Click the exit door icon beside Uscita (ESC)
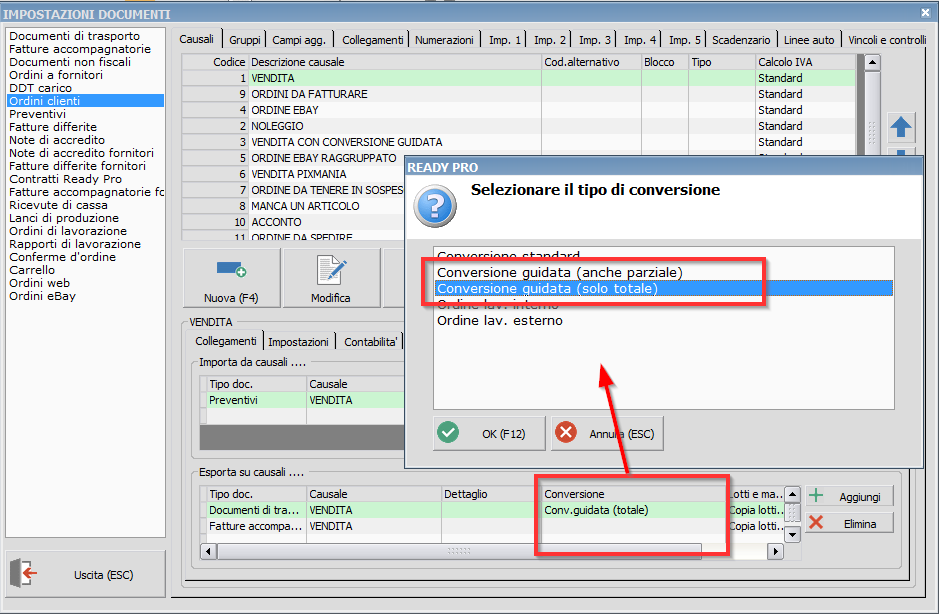This screenshot has height=614, width=939. click(23, 574)
